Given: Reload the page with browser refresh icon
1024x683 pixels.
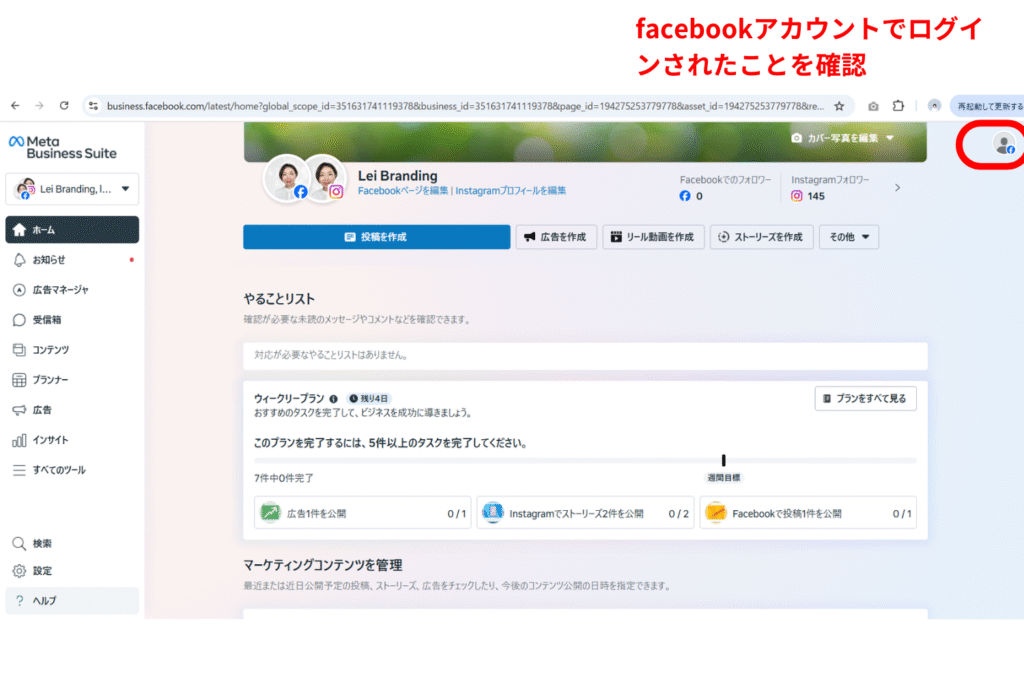Looking at the screenshot, I should pos(64,105).
